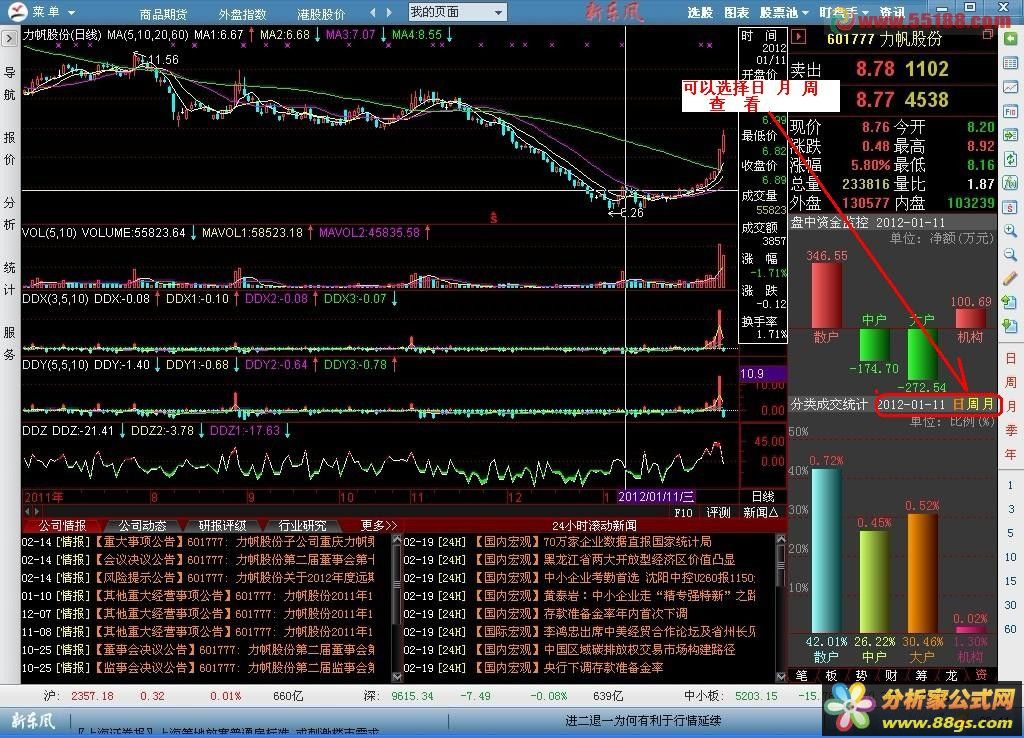Open the 我的页面 combo box
Image resolution: width=1024 pixels, height=738 pixels.
coord(457,12)
